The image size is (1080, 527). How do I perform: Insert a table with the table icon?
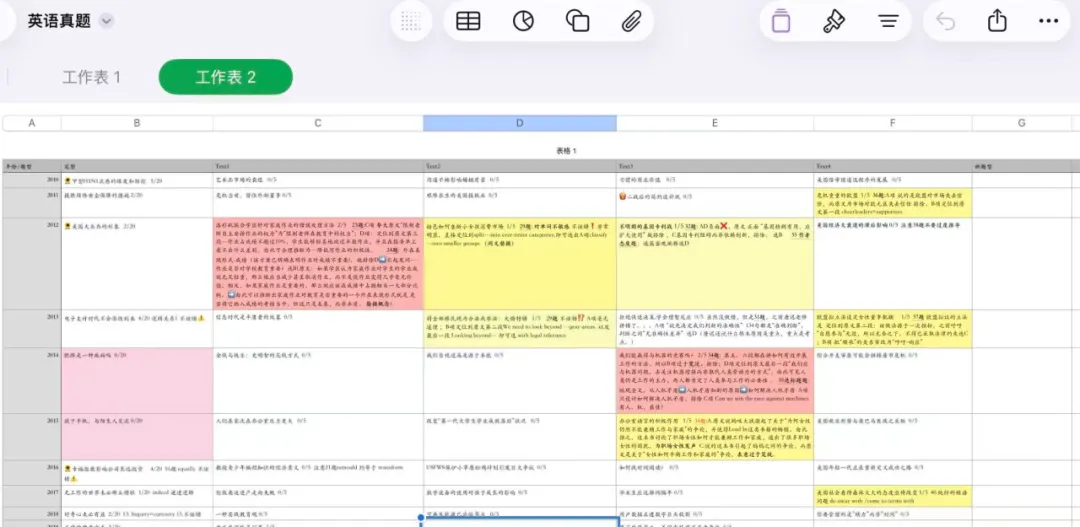pos(468,21)
